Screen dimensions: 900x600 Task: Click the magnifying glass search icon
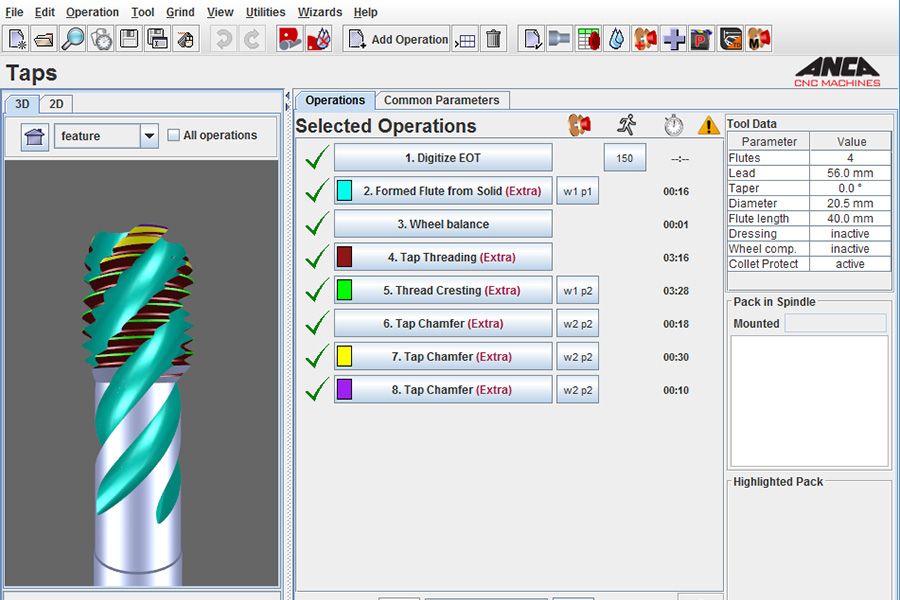(73, 39)
